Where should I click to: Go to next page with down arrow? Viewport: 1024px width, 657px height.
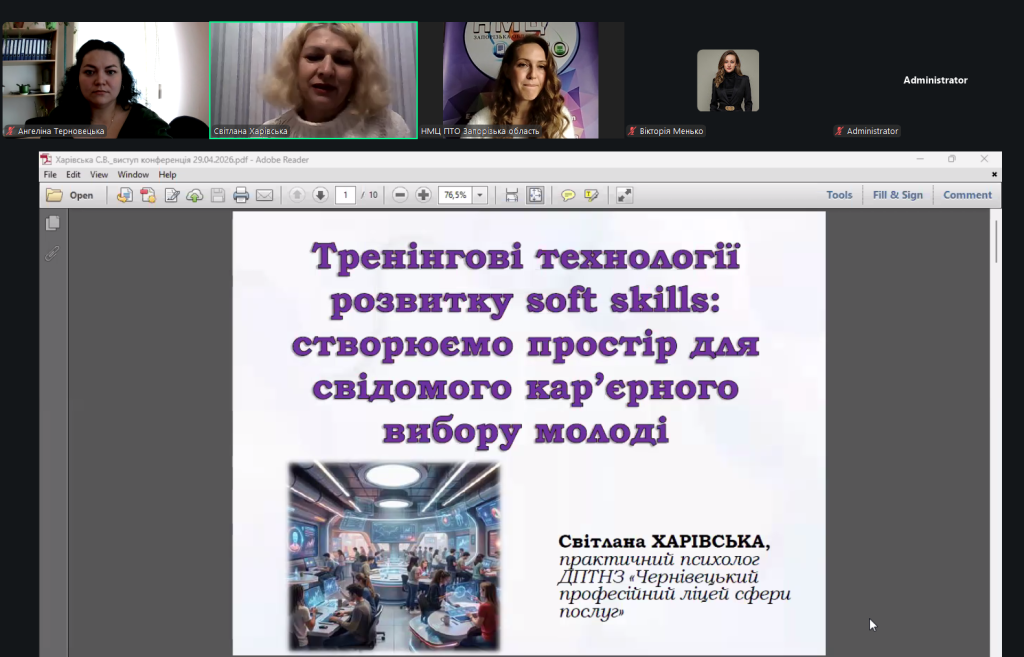click(320, 195)
